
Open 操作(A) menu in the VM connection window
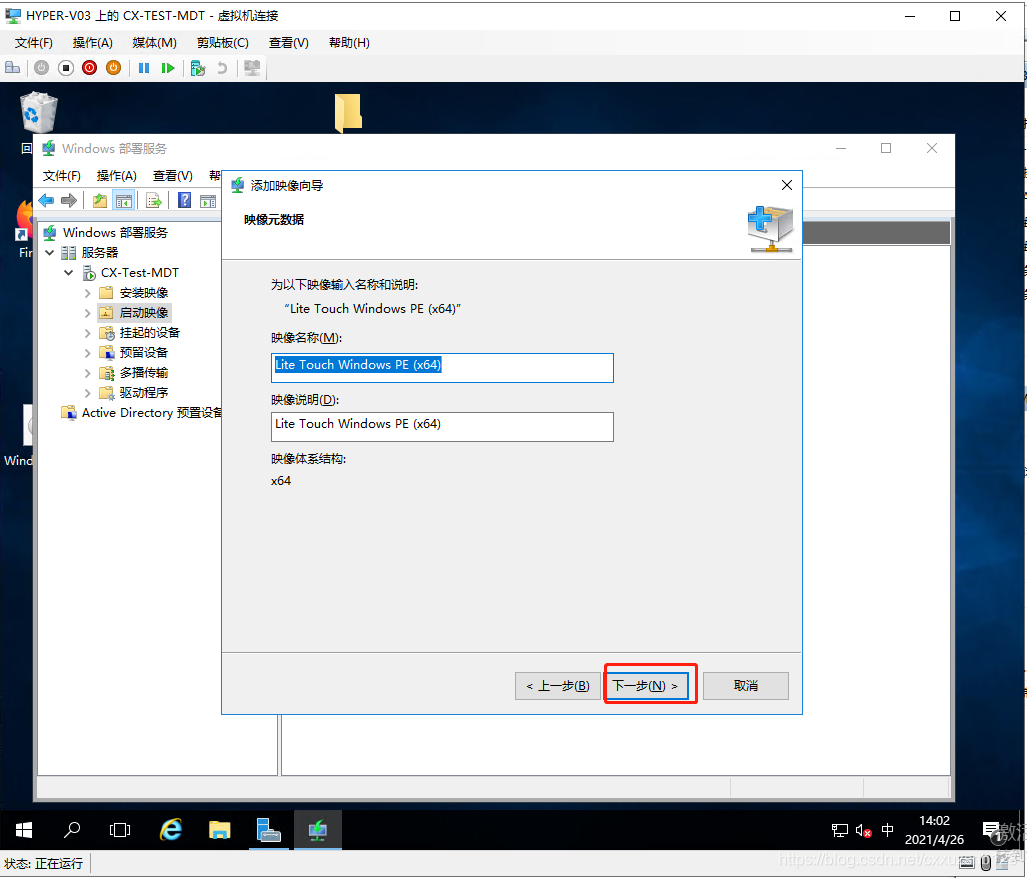pyautogui.click(x=92, y=43)
